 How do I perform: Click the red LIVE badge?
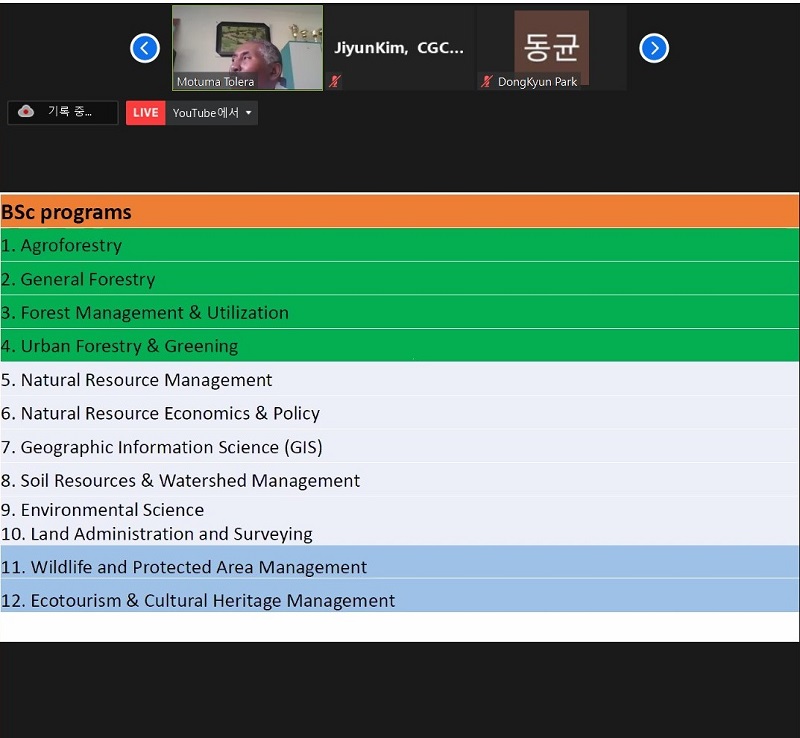[x=145, y=113]
